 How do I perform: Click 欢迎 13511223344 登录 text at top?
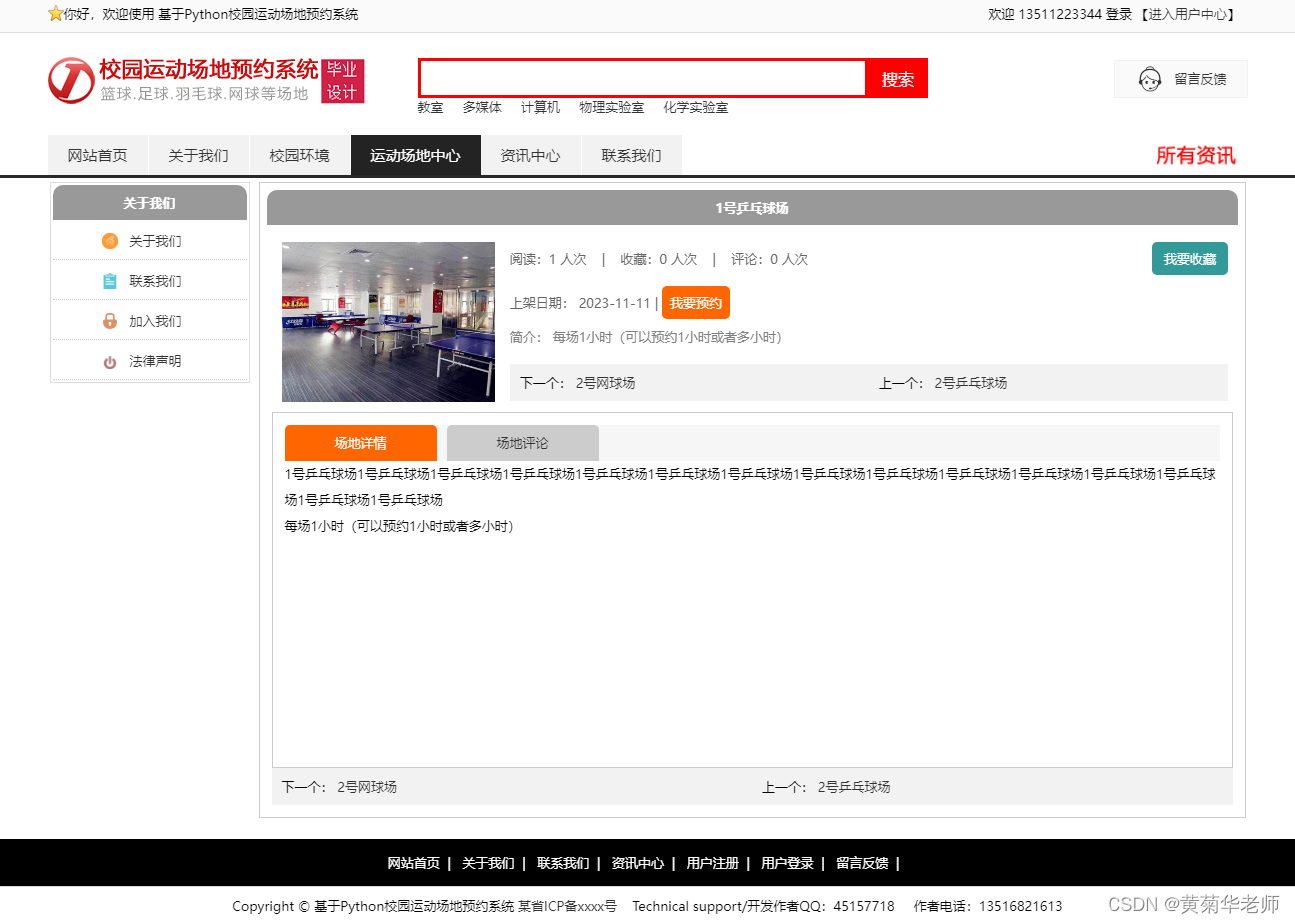pos(1060,14)
